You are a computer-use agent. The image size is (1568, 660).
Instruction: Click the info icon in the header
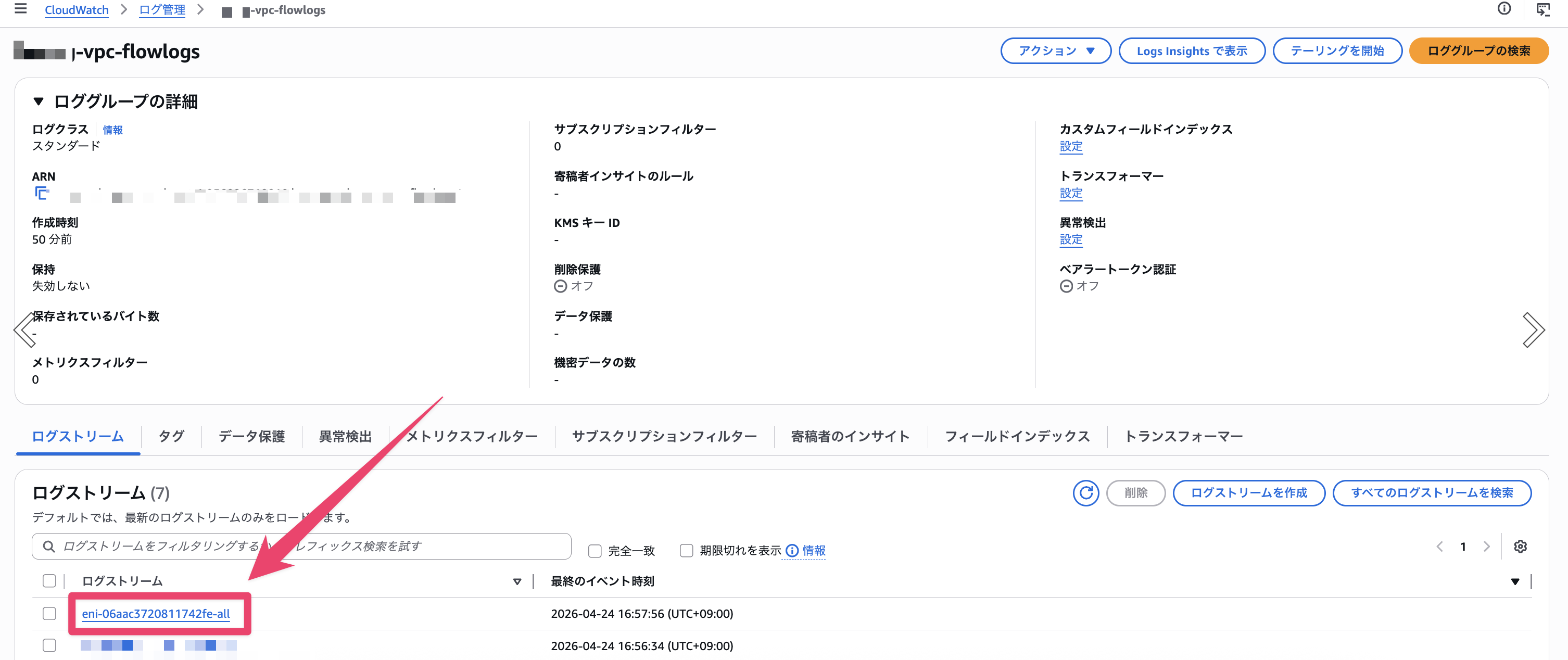click(x=1503, y=9)
